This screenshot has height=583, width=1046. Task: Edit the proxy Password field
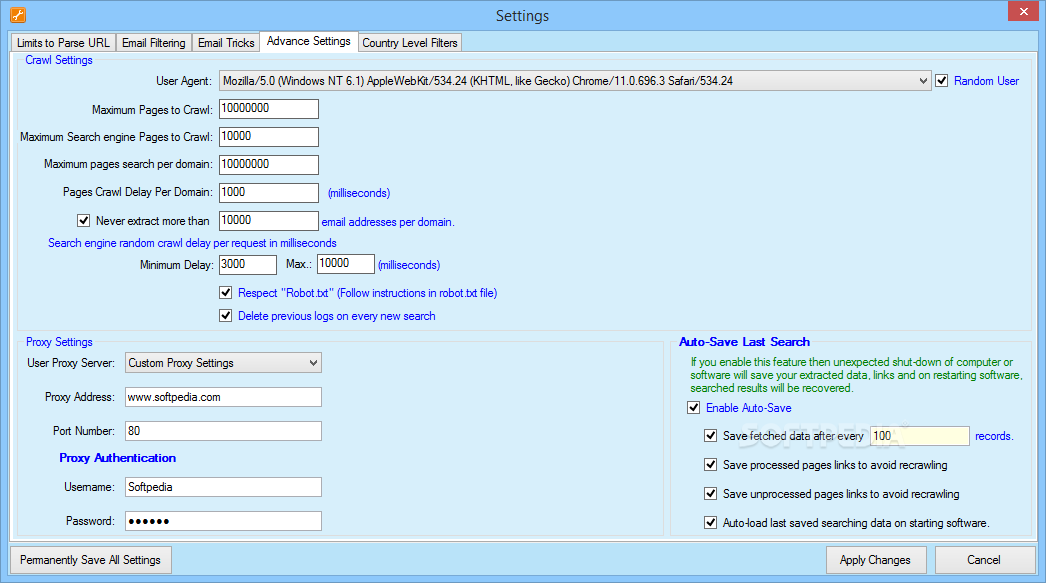pos(223,521)
